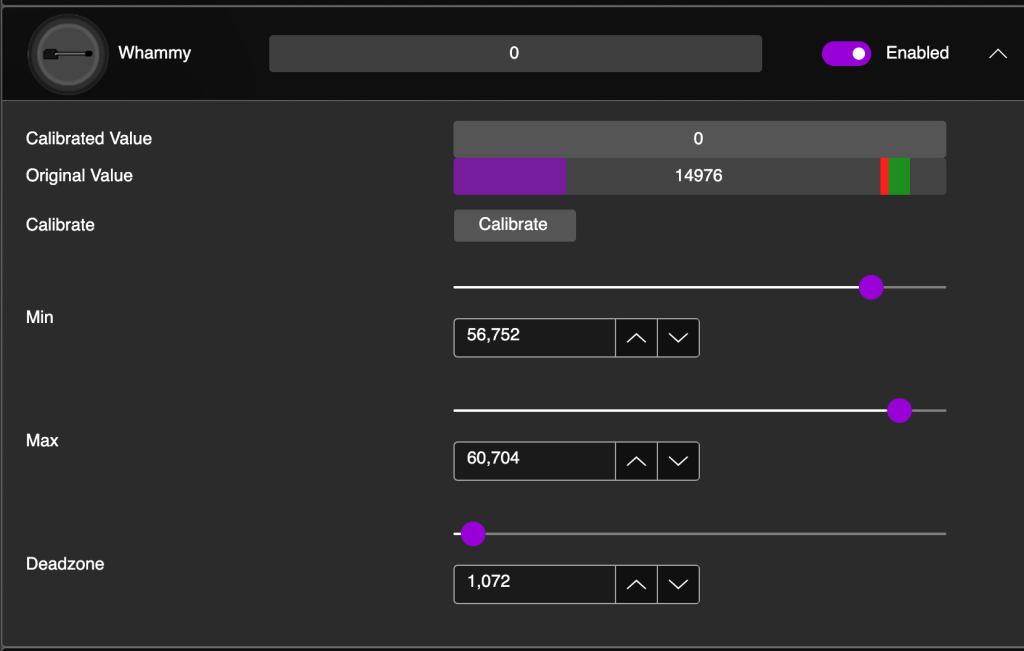Collapse the Whammy settings panel

pos(997,54)
